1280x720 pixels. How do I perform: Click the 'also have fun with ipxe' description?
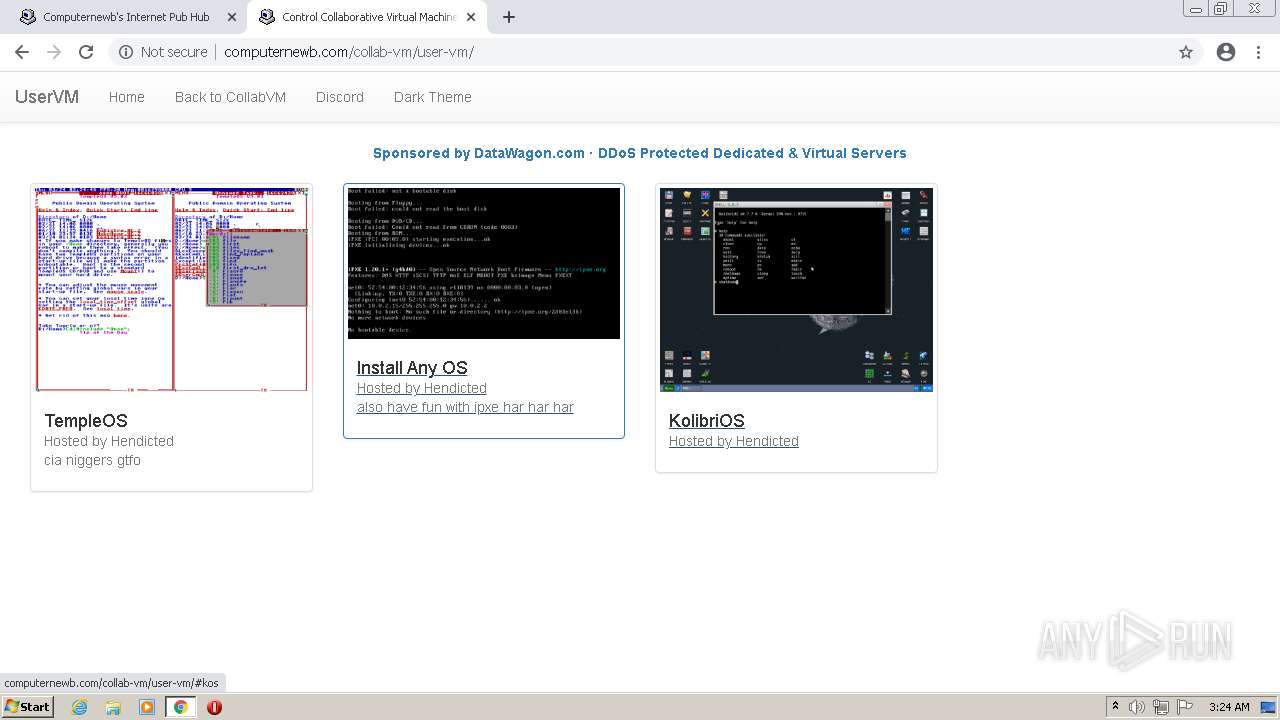pyautogui.click(x=465, y=407)
